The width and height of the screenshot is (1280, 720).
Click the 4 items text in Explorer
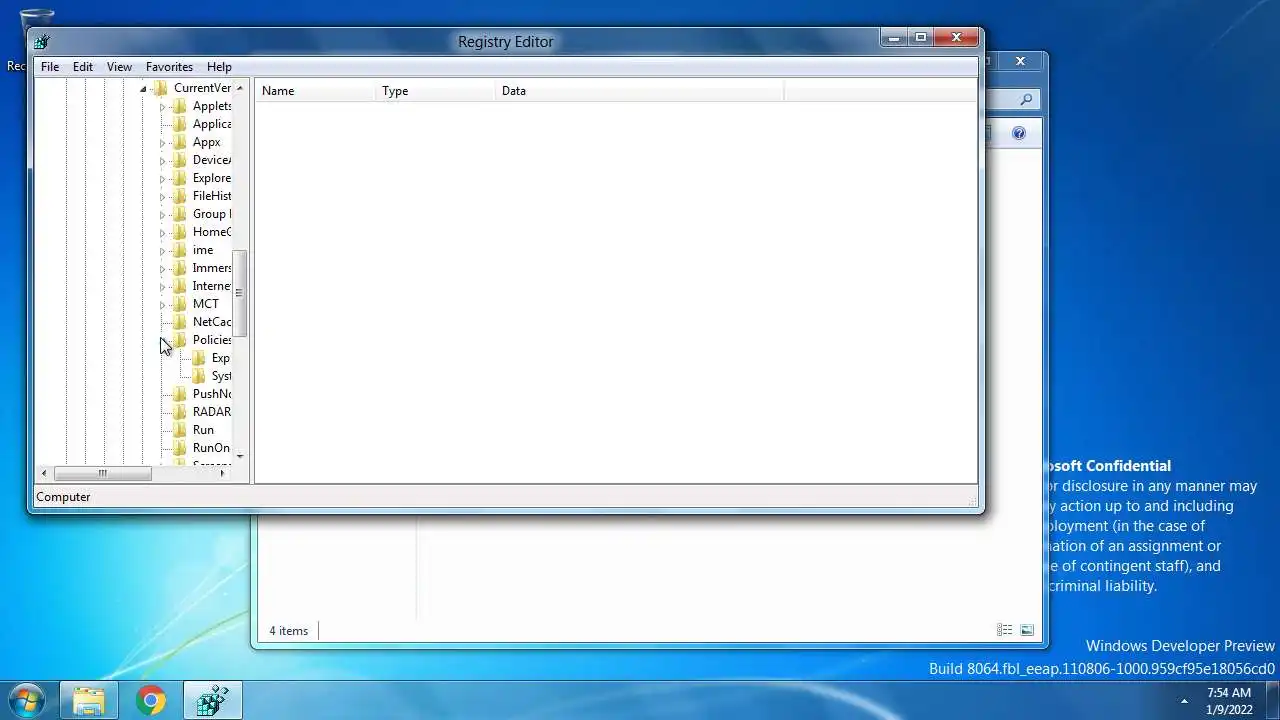click(289, 631)
